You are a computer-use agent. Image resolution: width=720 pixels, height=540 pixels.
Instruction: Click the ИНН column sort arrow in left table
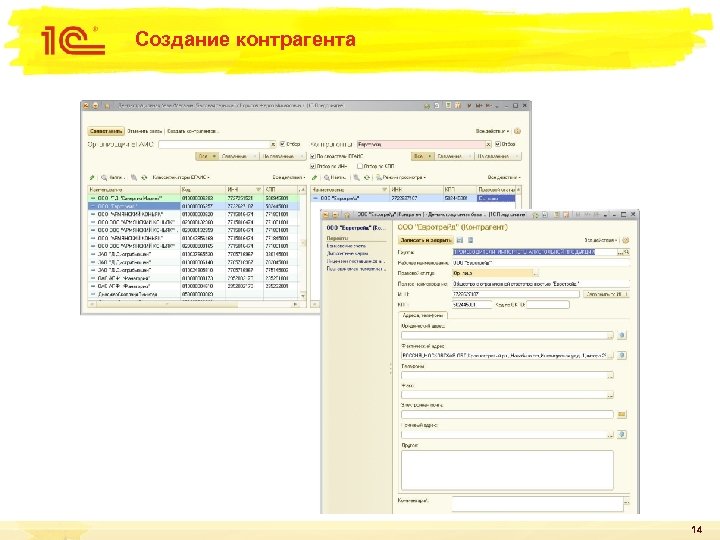(x=259, y=190)
